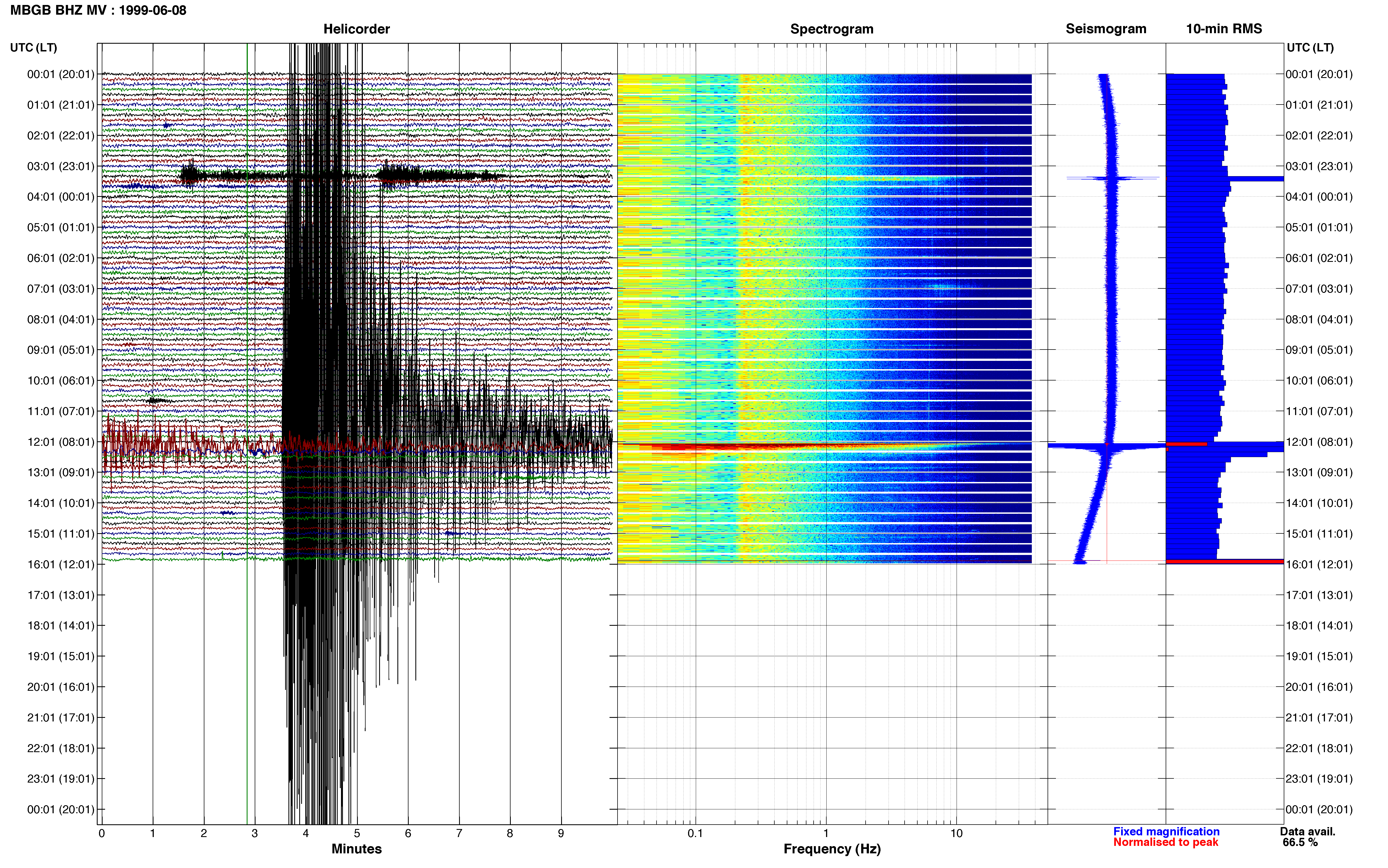Image resolution: width=1388 pixels, height=868 pixels.
Task: Click the 10-min RMS panel heading
Action: coord(1224,29)
